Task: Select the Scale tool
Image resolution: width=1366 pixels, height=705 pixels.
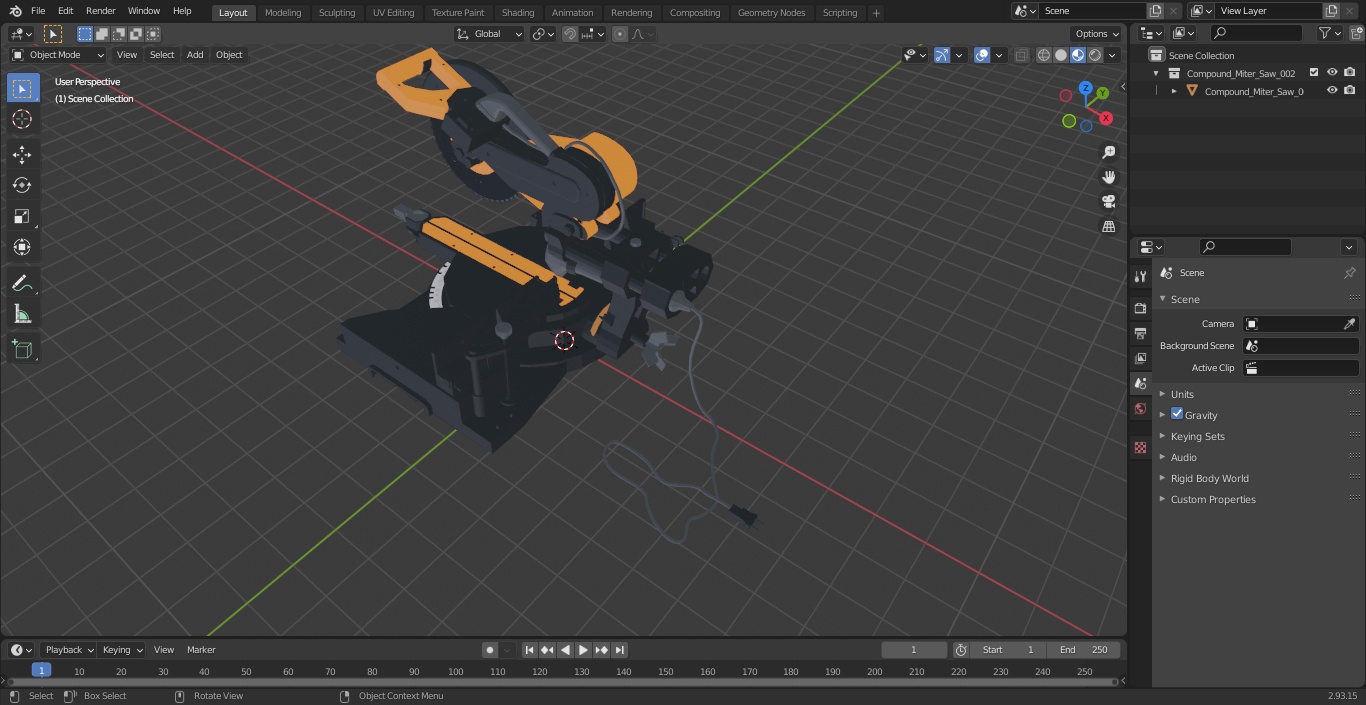Action: click(22, 216)
